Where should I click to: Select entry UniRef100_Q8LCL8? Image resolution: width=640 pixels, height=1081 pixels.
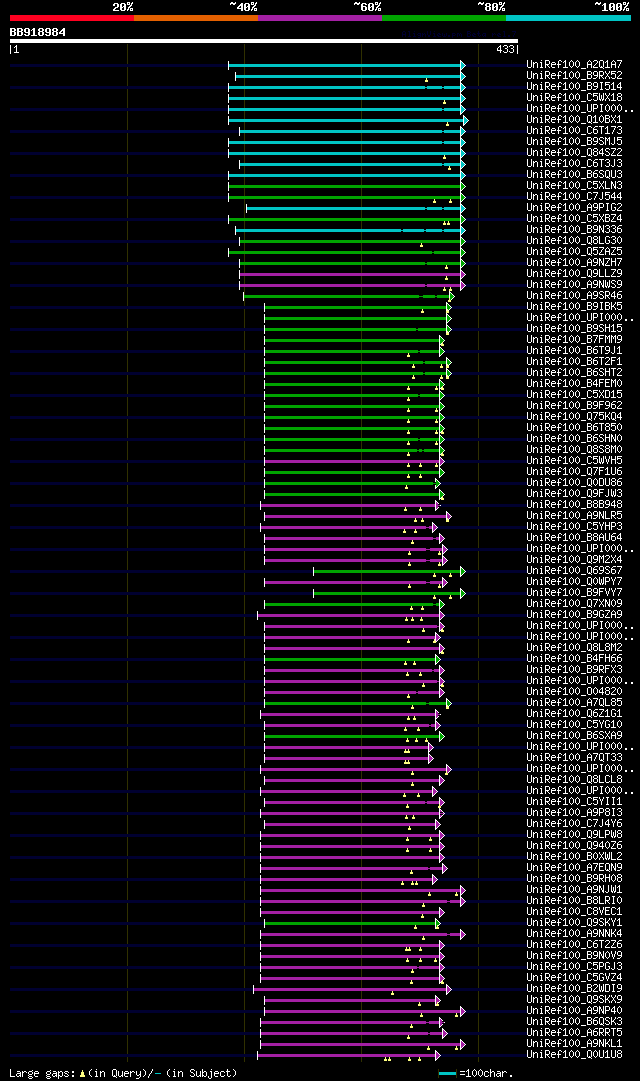[574, 780]
